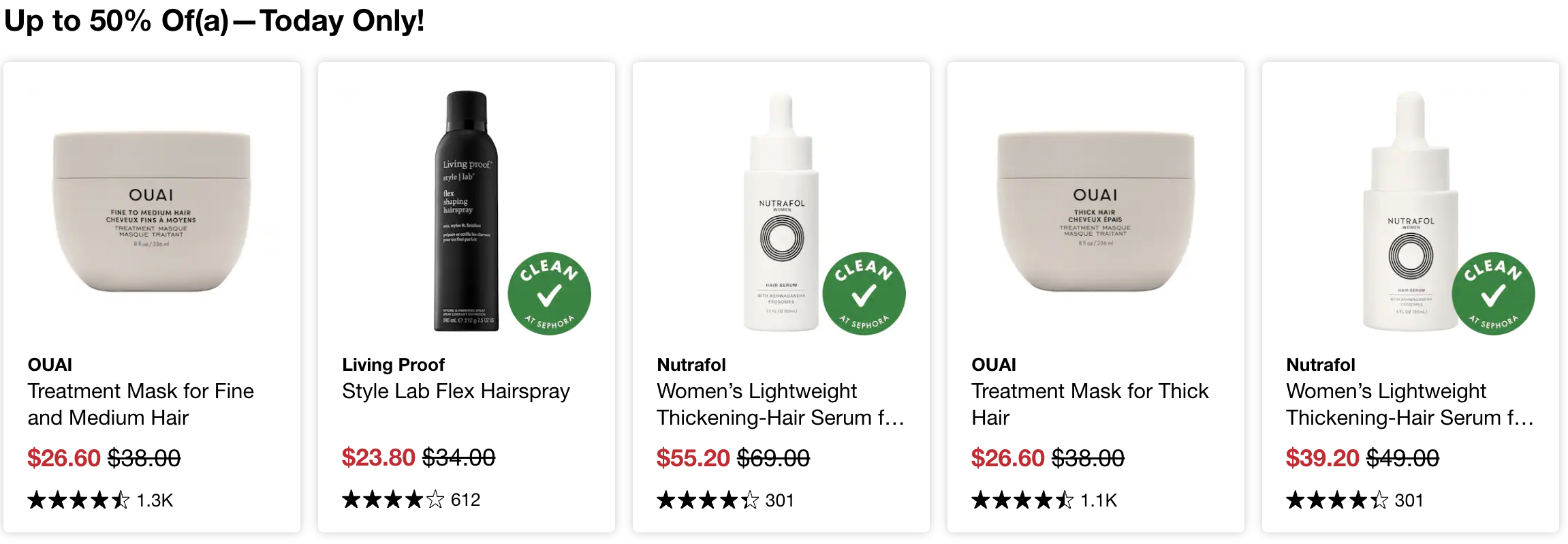The image size is (1568, 544).
Task: Open the $39.20 Nutrafol hair serum bottle image
Action: pos(1411,211)
